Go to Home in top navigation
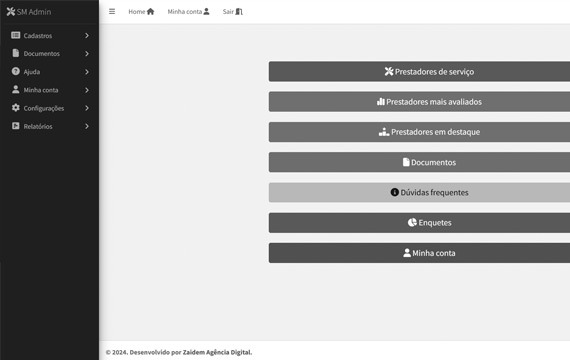Screen dimensions: 570x360 click(141, 12)
